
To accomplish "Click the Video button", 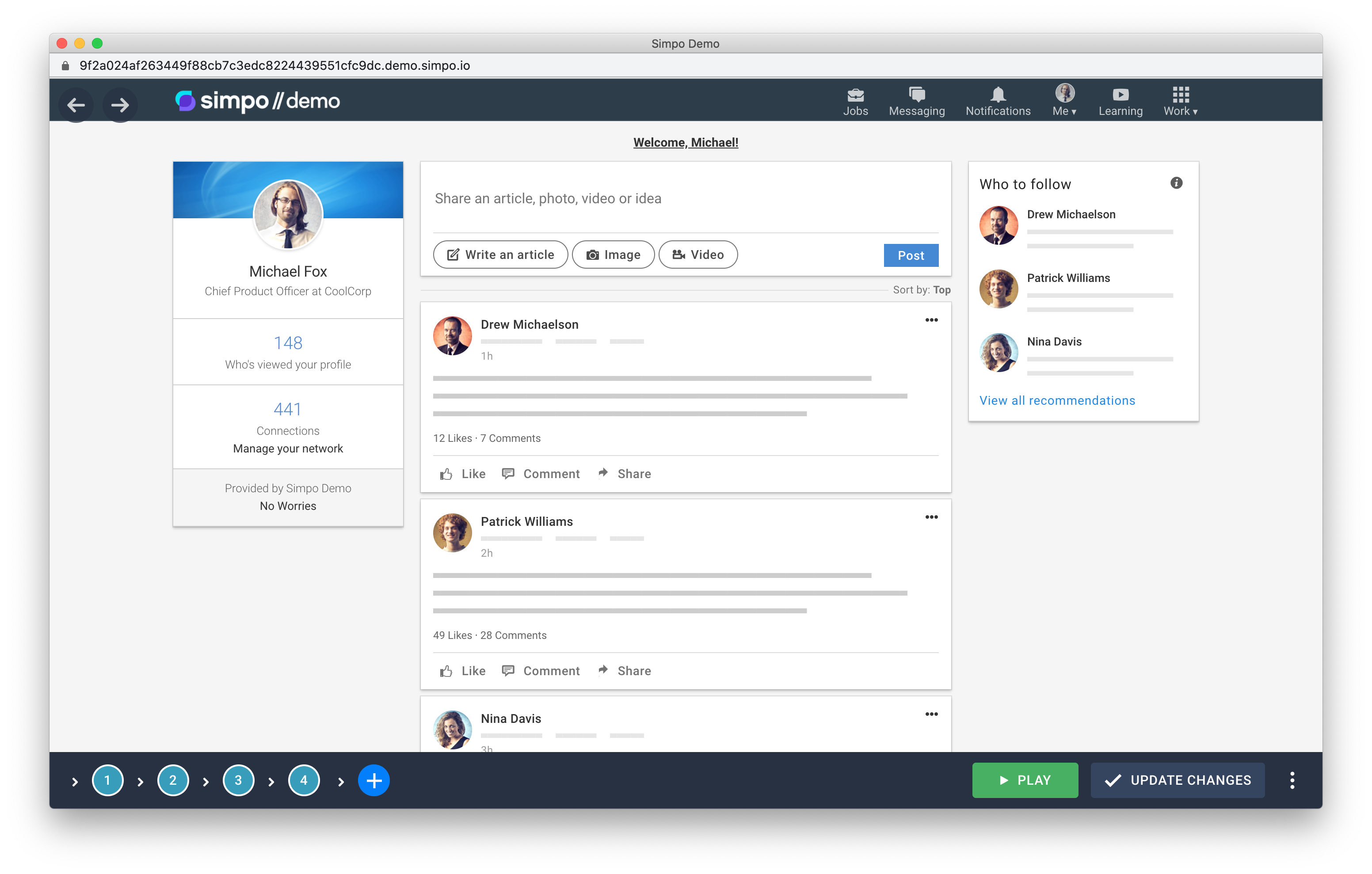I will [x=698, y=255].
